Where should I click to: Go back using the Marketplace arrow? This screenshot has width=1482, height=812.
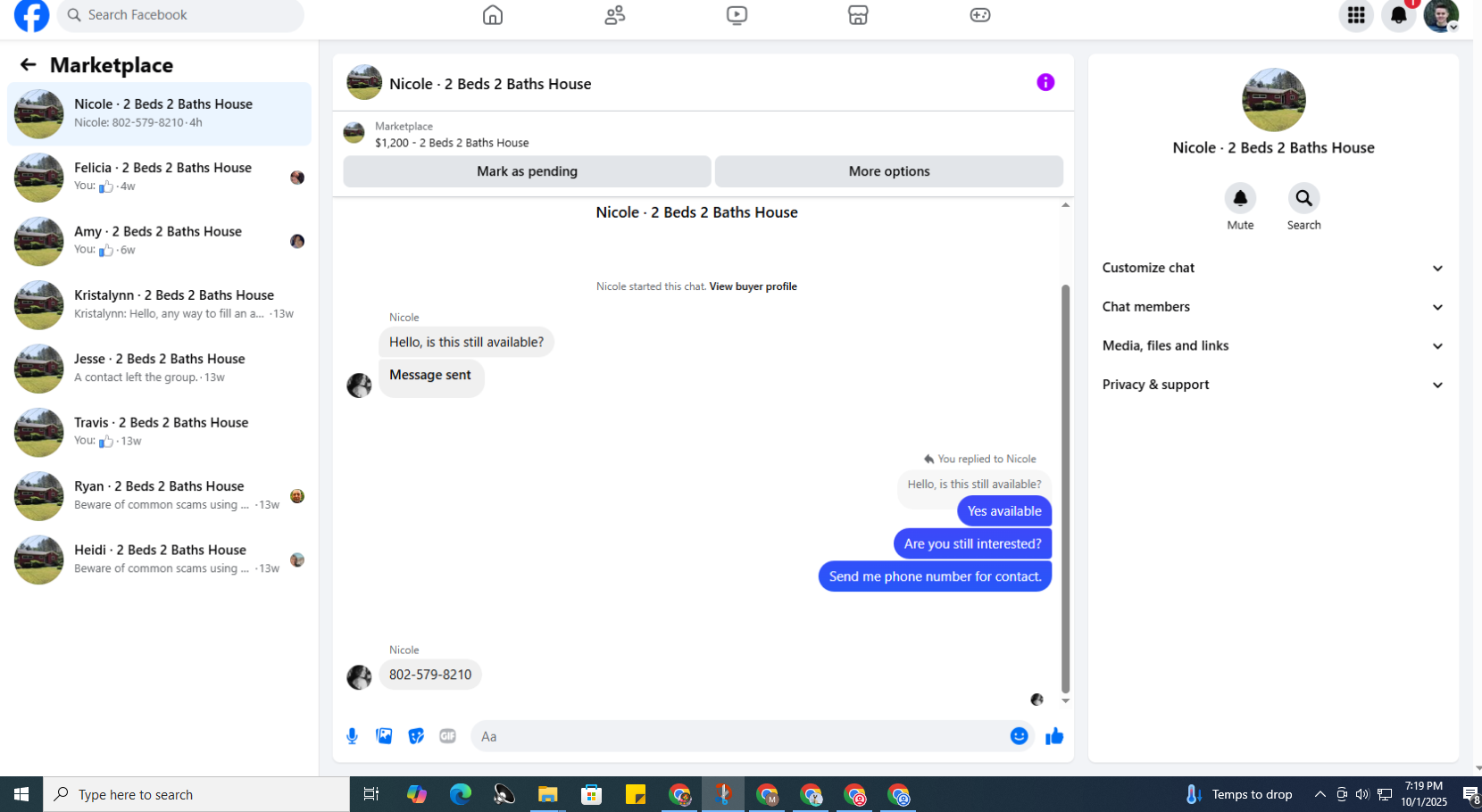pyautogui.click(x=28, y=64)
